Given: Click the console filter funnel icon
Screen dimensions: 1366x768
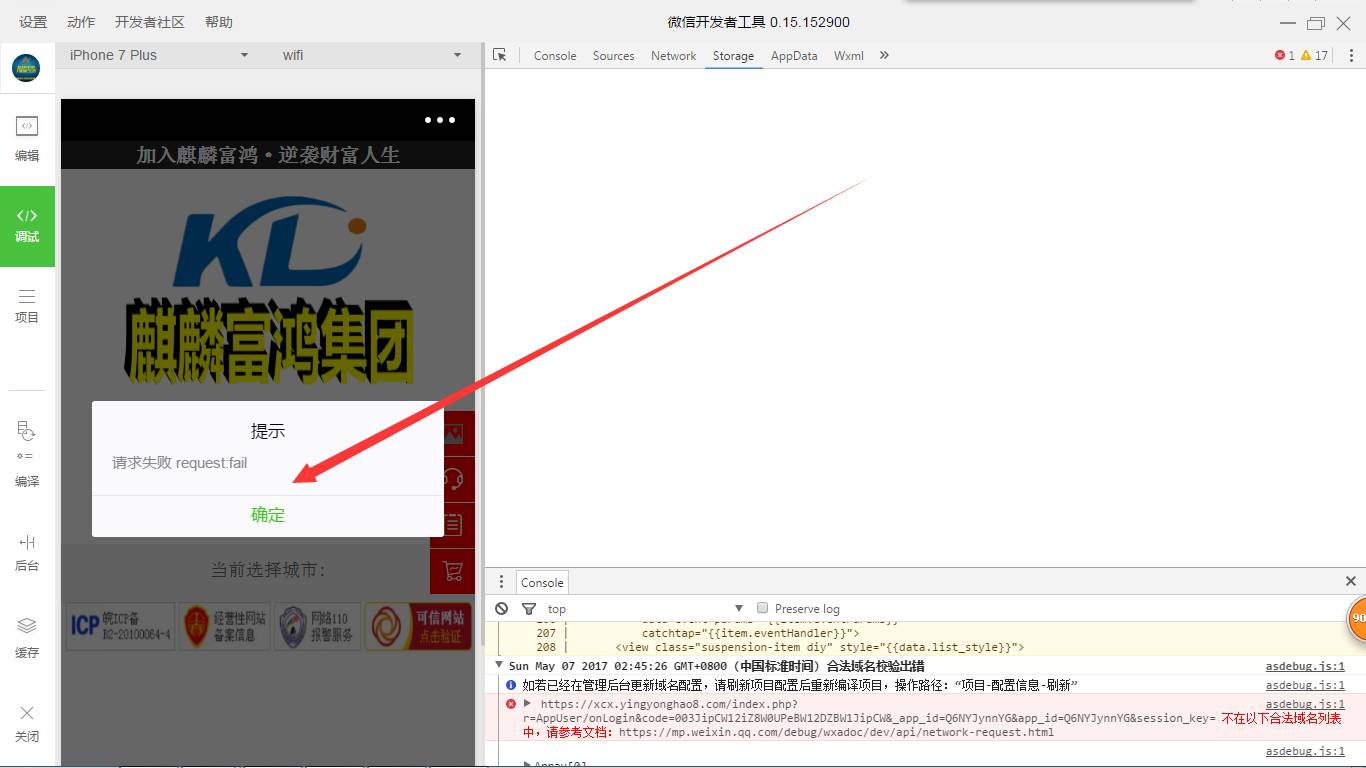Looking at the screenshot, I should [x=529, y=608].
